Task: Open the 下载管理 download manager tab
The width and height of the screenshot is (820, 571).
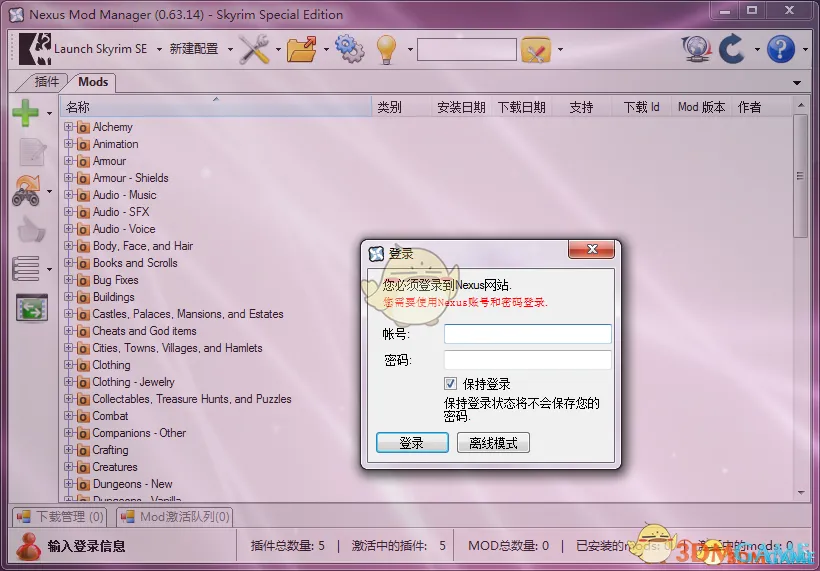Action: [61, 517]
